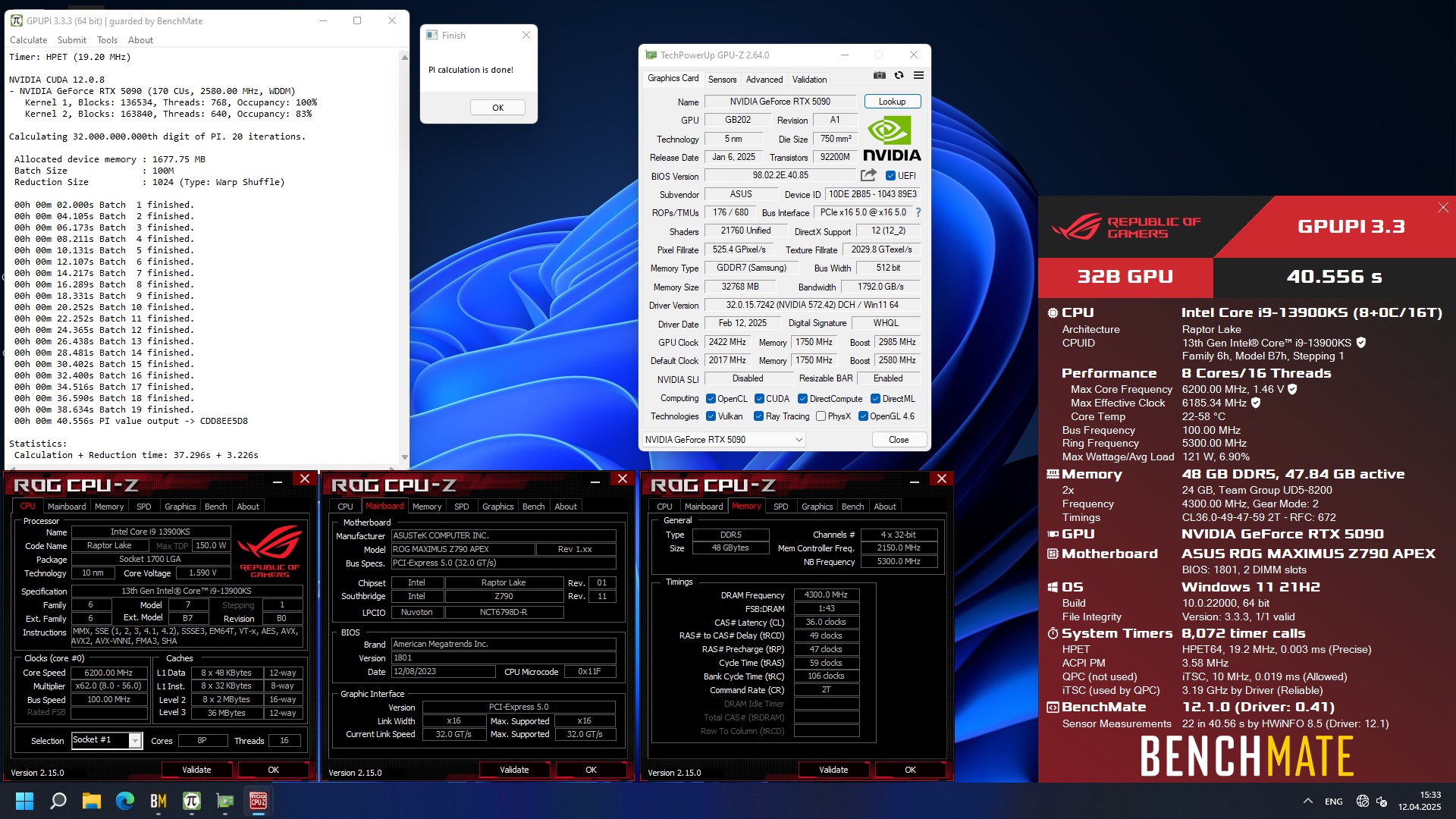This screenshot has height=819, width=1456.
Task: Toggle the DirectML checkbox
Action: pos(875,399)
